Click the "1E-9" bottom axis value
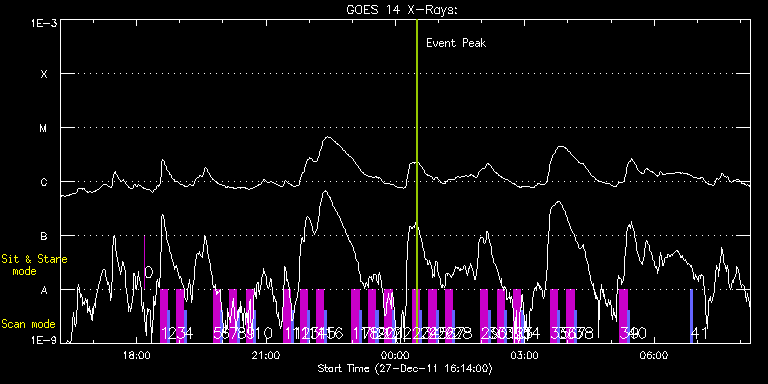 pos(44,339)
